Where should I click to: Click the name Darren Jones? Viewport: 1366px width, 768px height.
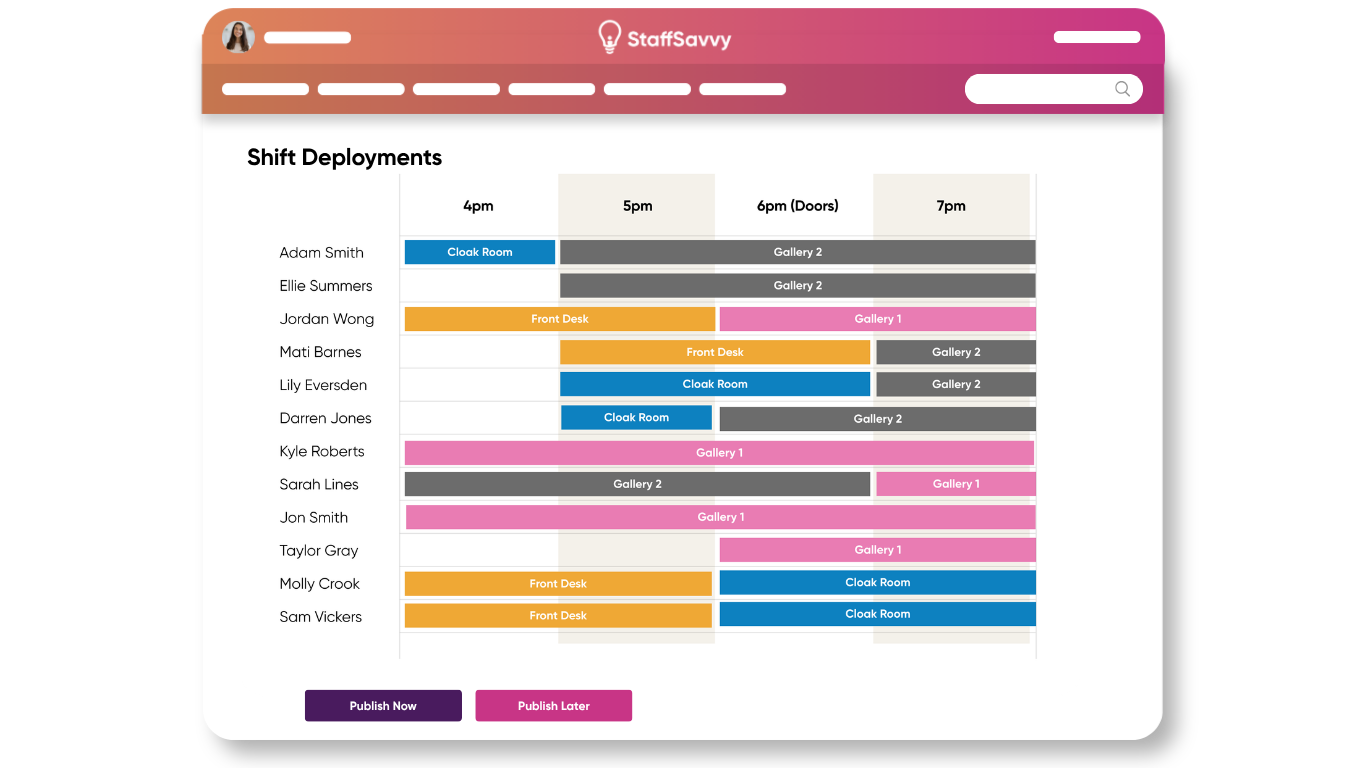coord(326,418)
